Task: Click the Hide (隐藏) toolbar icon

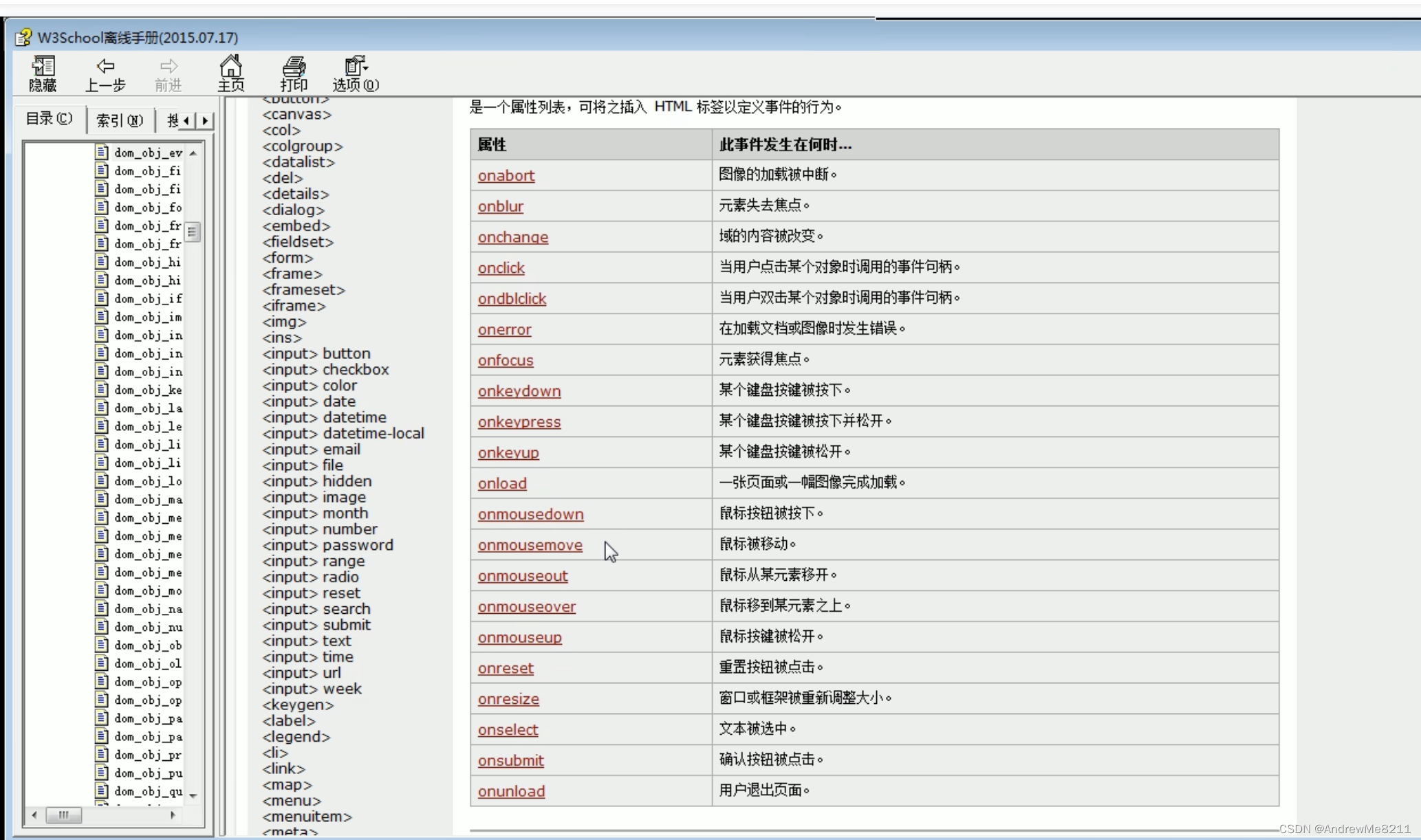Action: [x=43, y=67]
